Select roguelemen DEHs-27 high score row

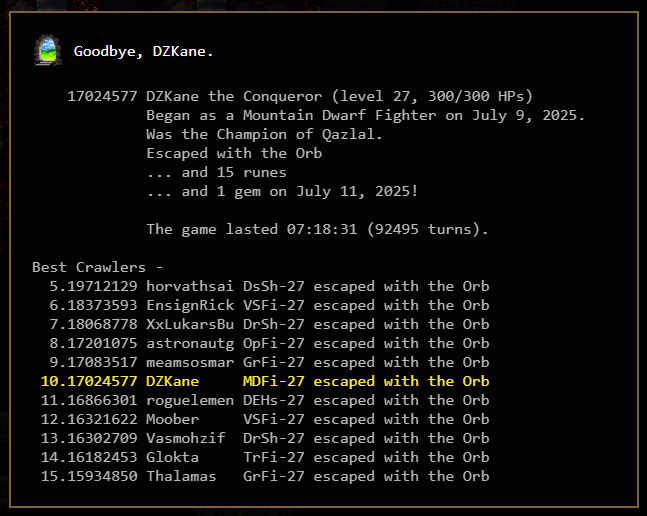tap(265, 400)
